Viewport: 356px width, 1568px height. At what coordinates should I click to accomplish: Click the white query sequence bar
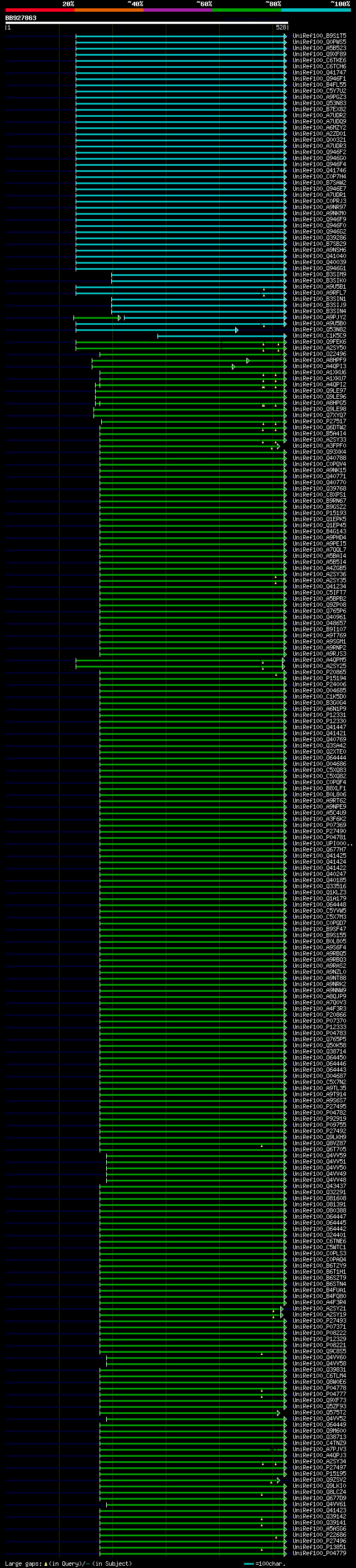tap(147, 22)
